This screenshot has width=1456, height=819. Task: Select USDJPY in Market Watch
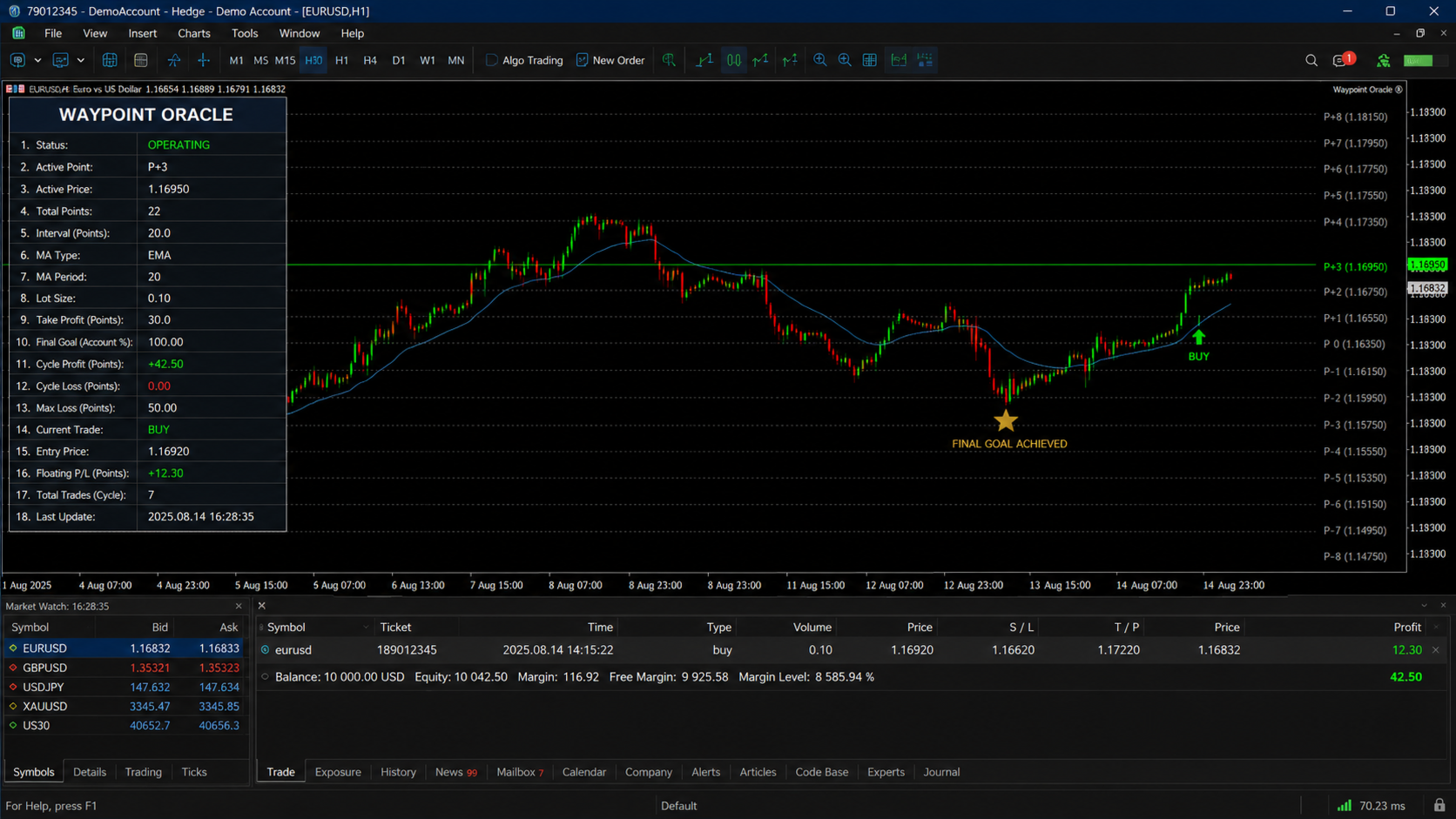(125, 687)
